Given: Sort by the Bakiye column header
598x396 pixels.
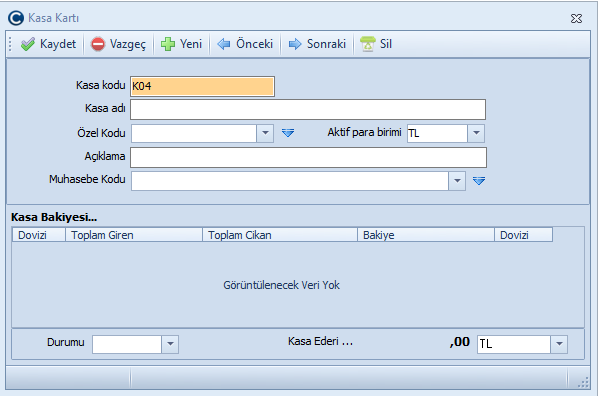Looking at the screenshot, I should pos(426,235).
